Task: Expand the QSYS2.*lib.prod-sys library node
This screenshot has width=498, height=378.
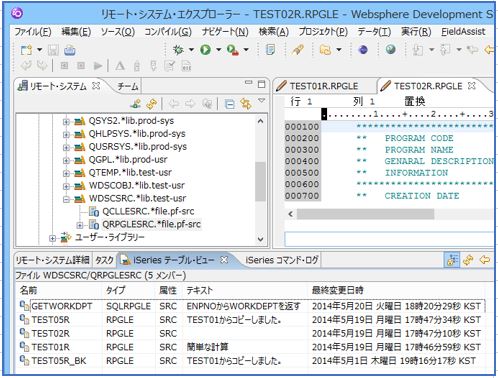Action: tap(66, 122)
